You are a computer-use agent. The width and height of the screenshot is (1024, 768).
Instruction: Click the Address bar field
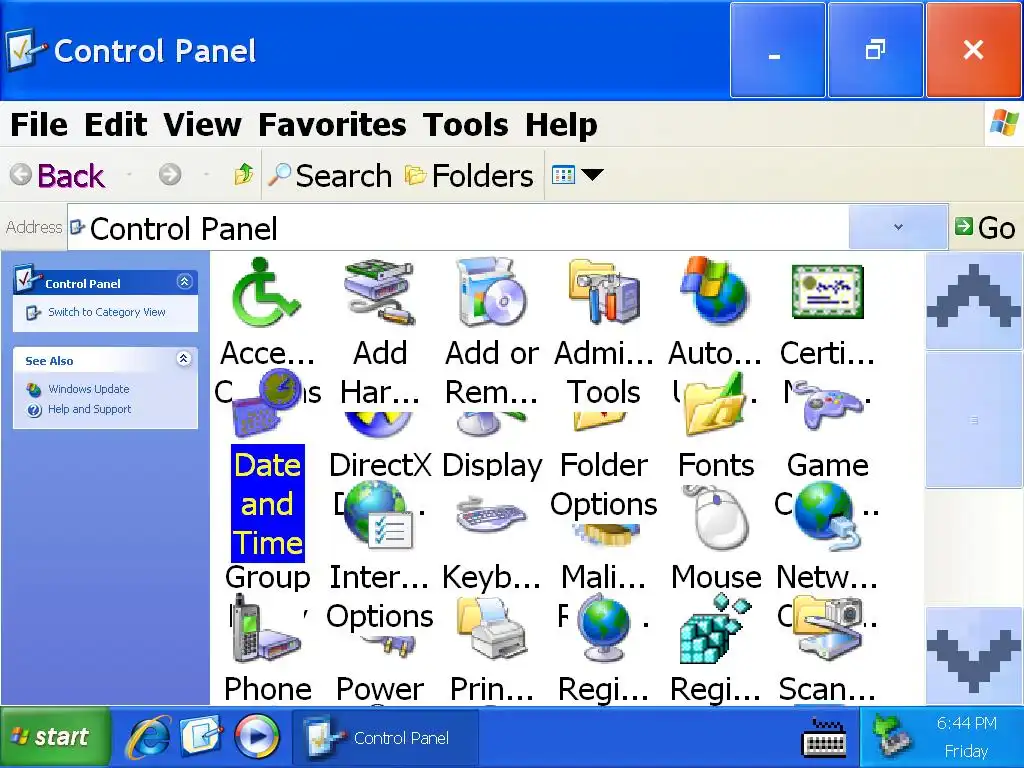coord(457,227)
